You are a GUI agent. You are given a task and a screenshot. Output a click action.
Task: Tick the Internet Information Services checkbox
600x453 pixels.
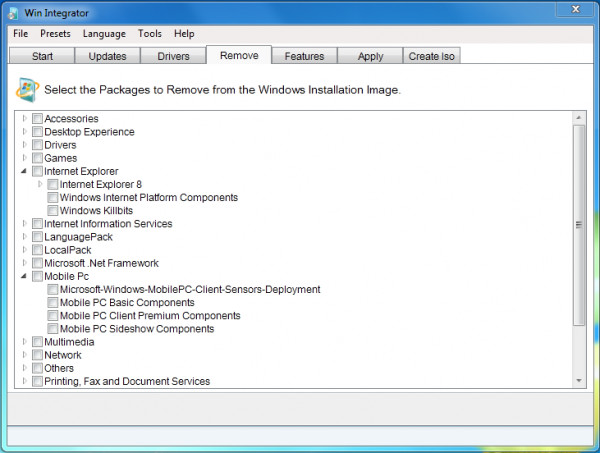click(x=37, y=223)
